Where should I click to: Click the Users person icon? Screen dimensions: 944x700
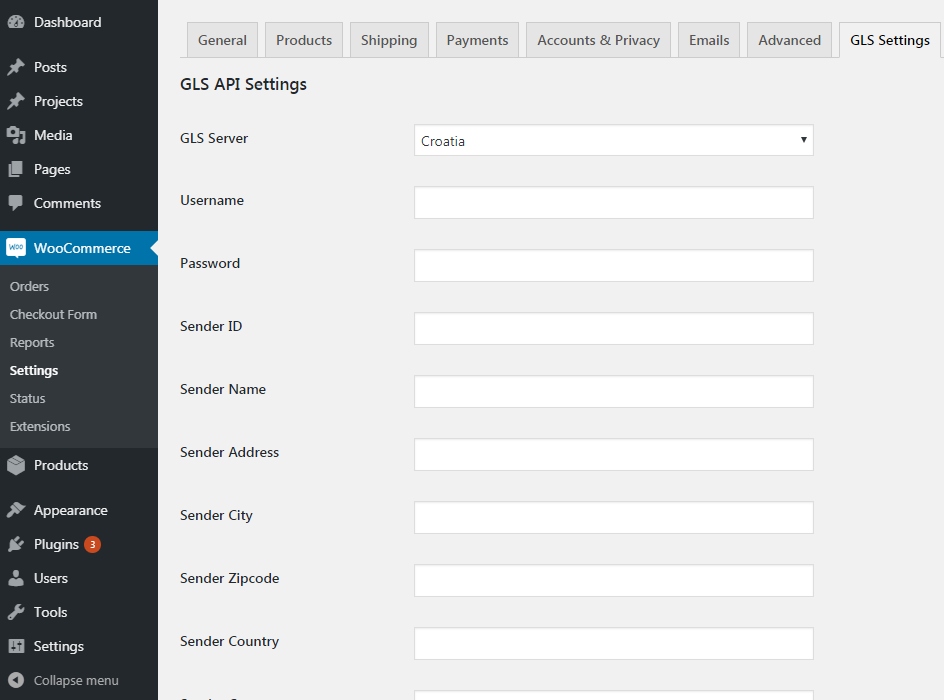16,578
